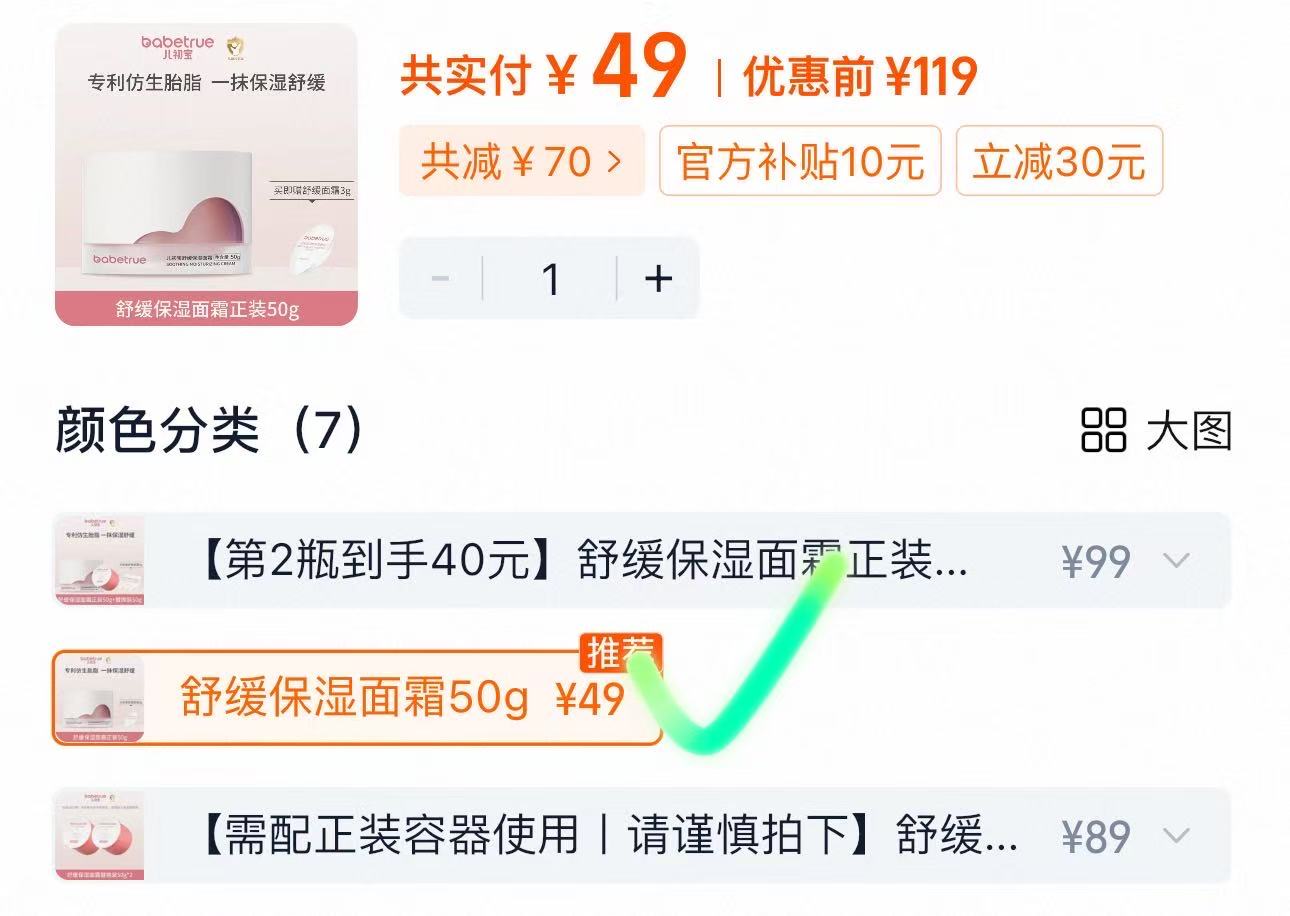Viewport: 1290px width, 916px height.
Task: Tap the minus icon to decrease quantity
Action: coord(441,279)
